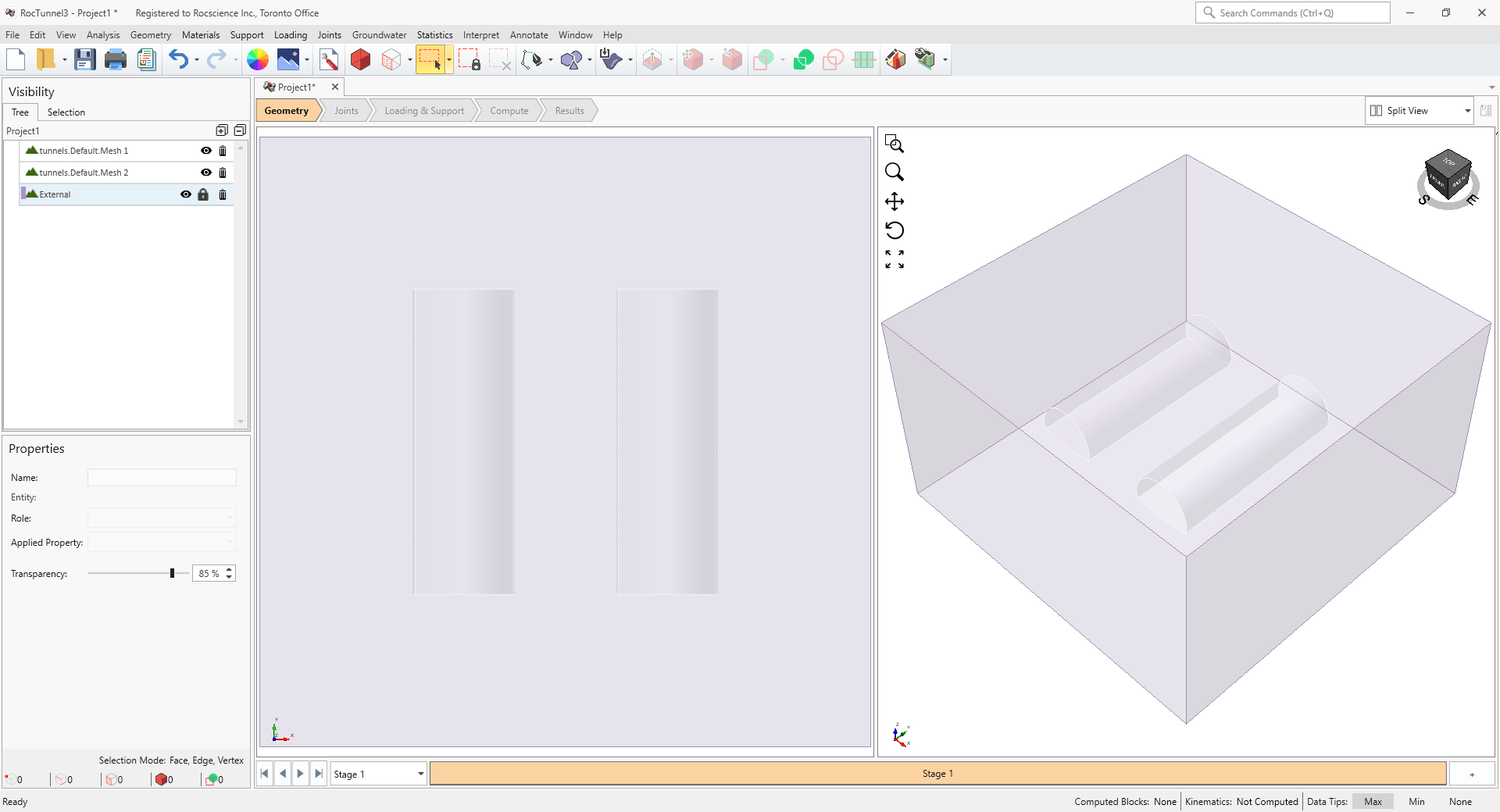
Task: Open the 3D color/wheel display options icon
Action: pyautogui.click(x=257, y=59)
